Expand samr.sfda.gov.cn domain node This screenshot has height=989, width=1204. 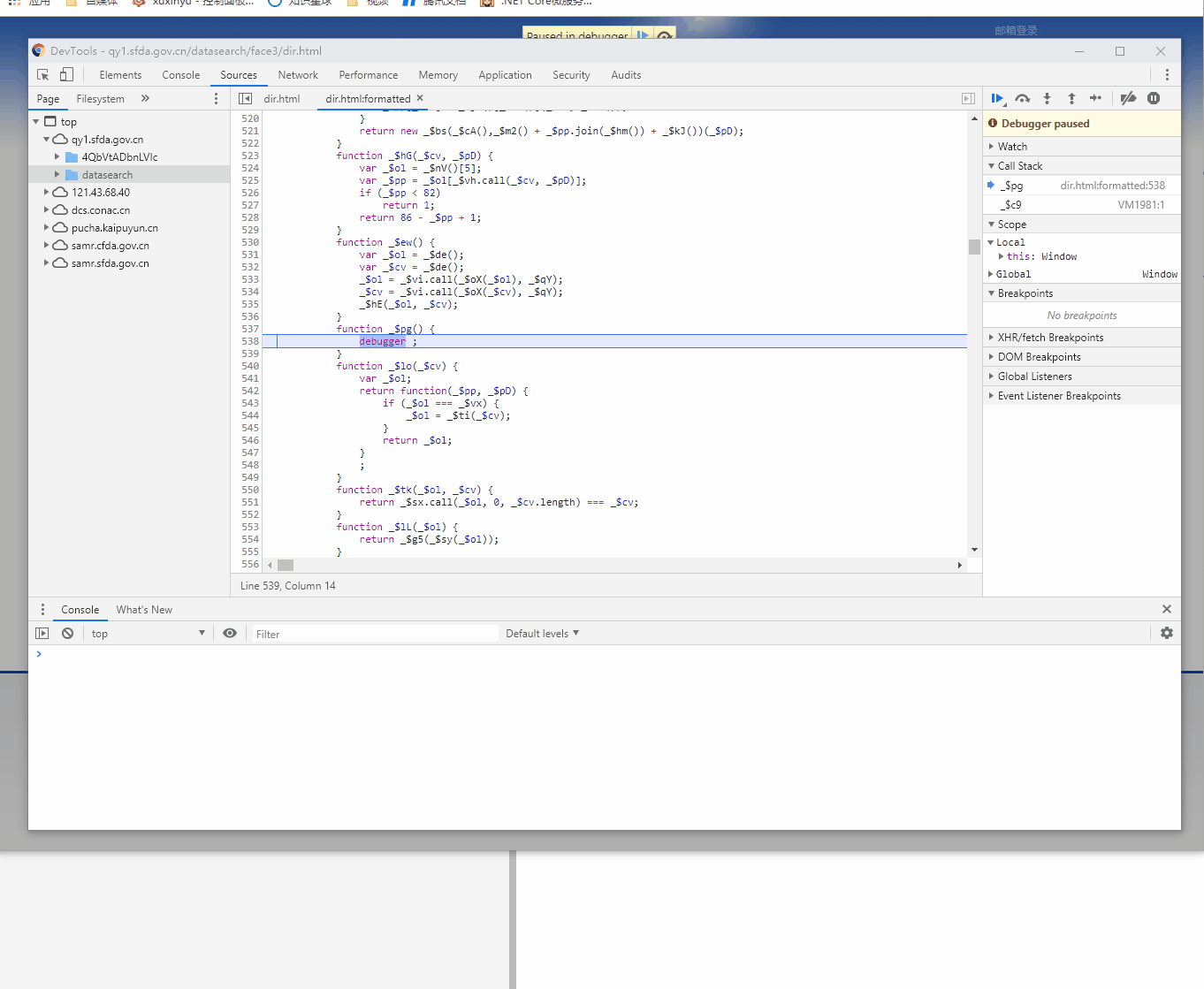(46, 262)
